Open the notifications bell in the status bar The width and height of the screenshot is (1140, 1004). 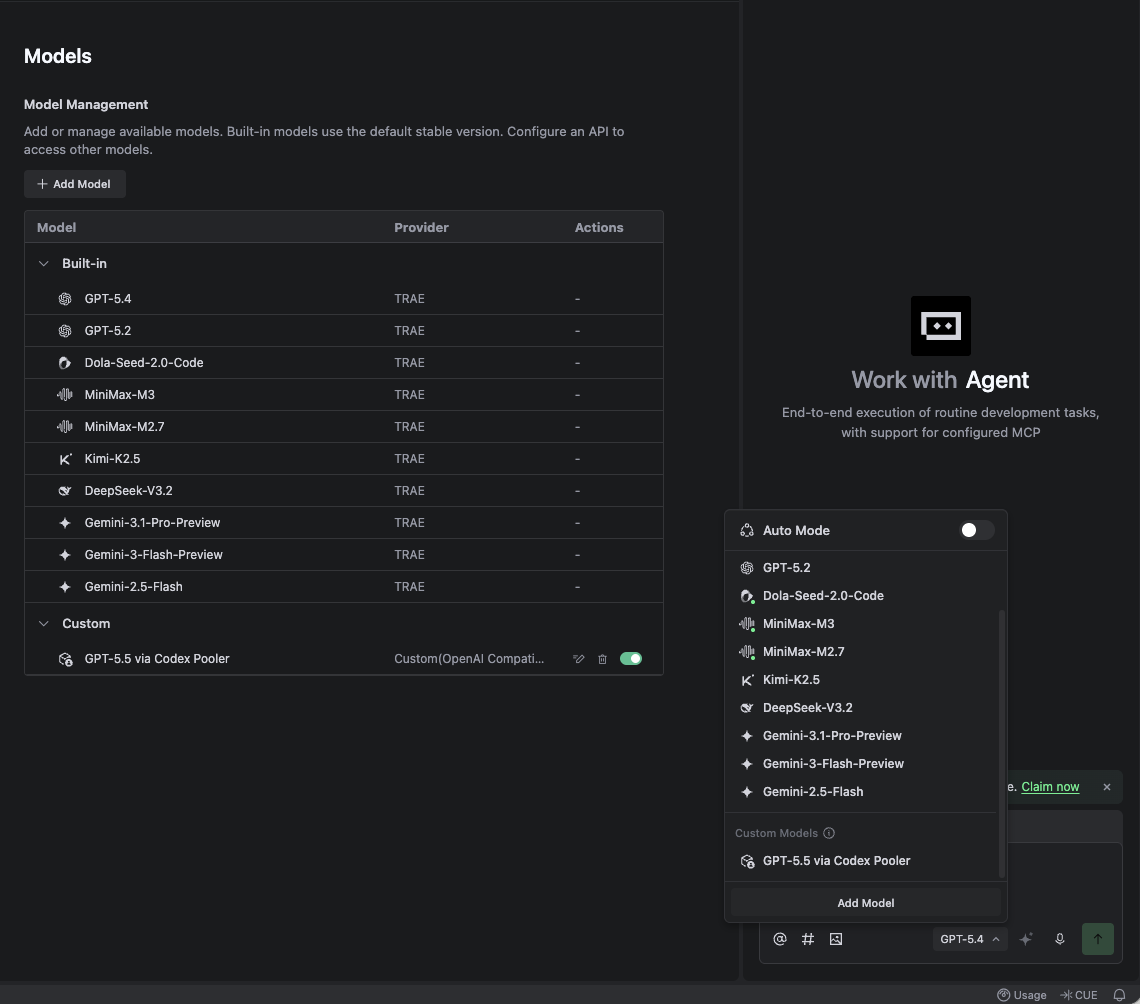[1120, 995]
